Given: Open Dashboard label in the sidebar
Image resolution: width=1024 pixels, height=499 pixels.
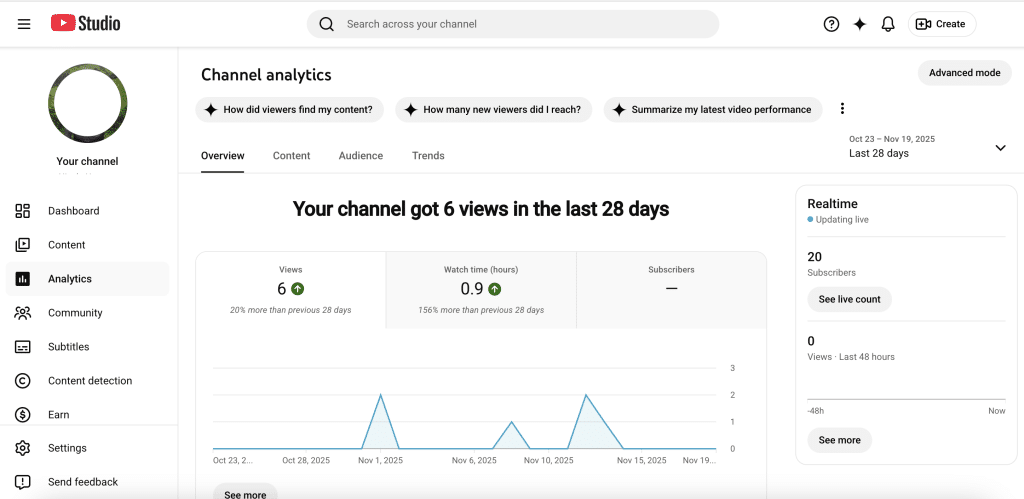Looking at the screenshot, I should click(x=74, y=211).
